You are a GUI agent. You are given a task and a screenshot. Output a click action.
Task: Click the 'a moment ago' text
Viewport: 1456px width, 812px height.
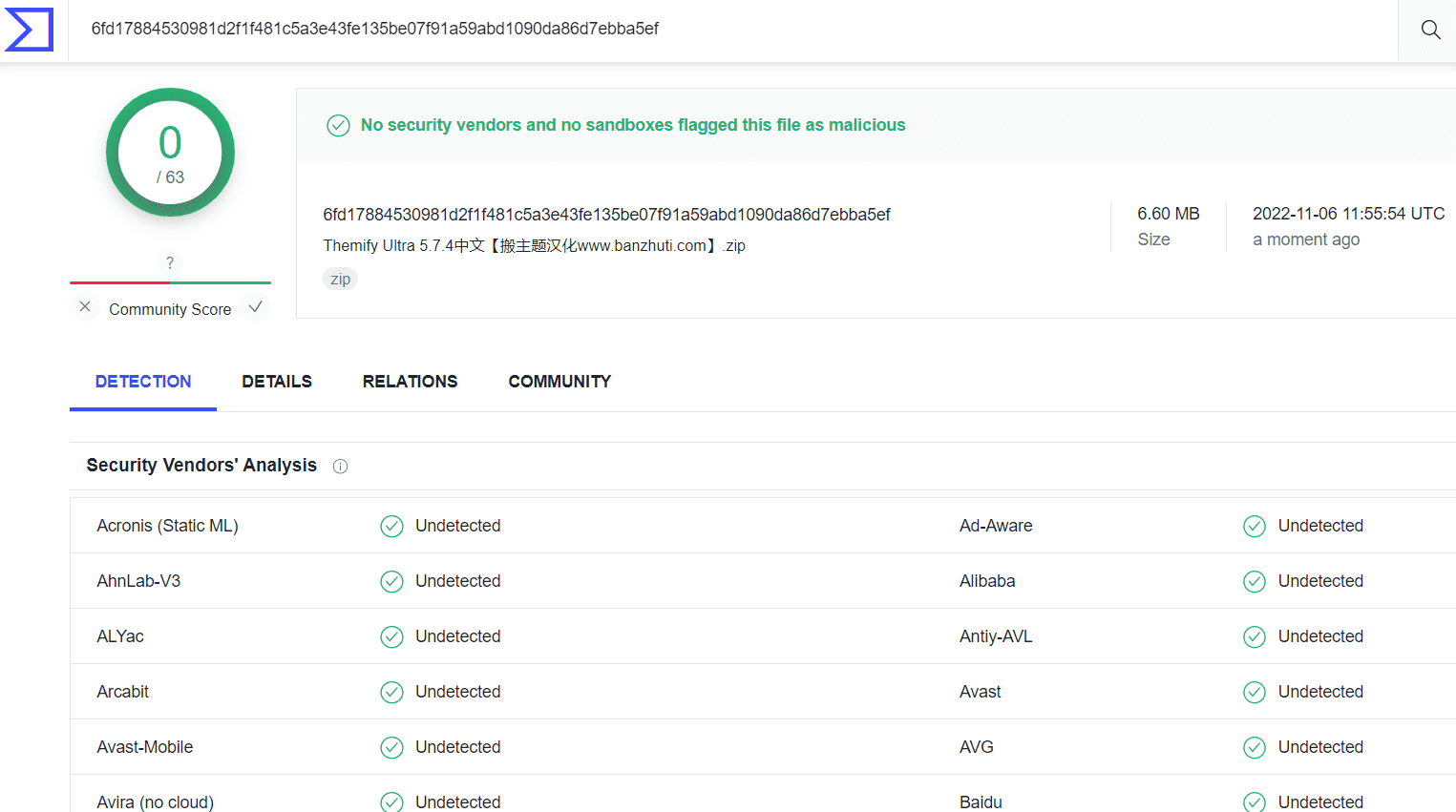pyautogui.click(x=1306, y=239)
